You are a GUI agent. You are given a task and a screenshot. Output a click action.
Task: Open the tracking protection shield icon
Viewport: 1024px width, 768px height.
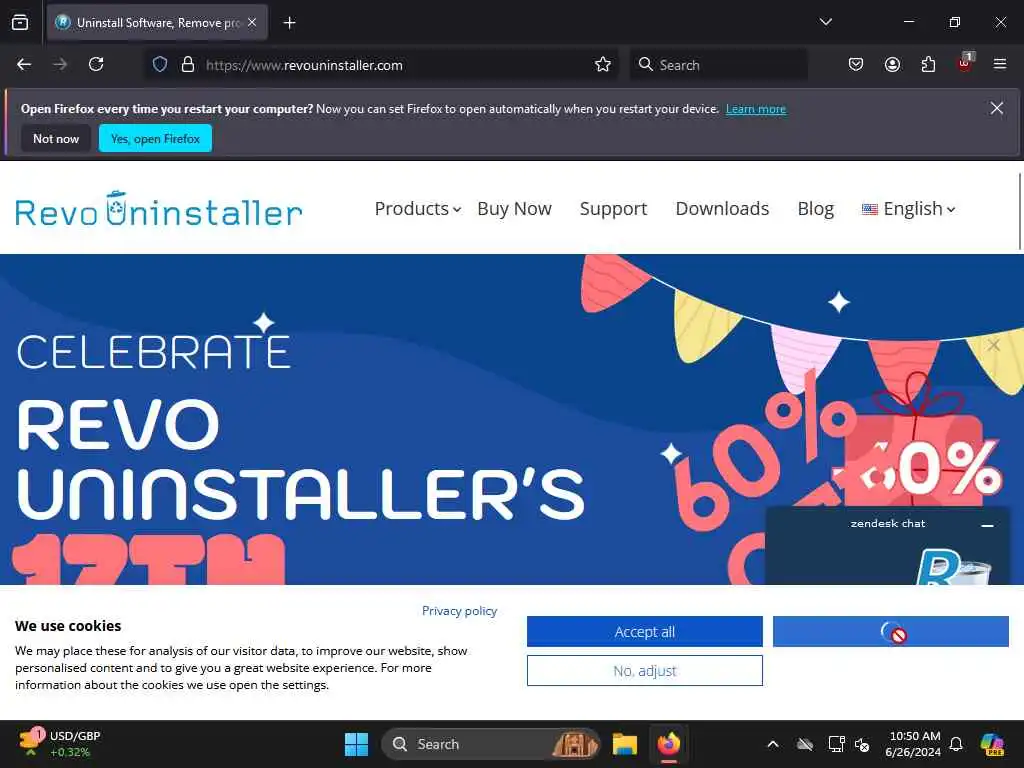[x=160, y=65]
